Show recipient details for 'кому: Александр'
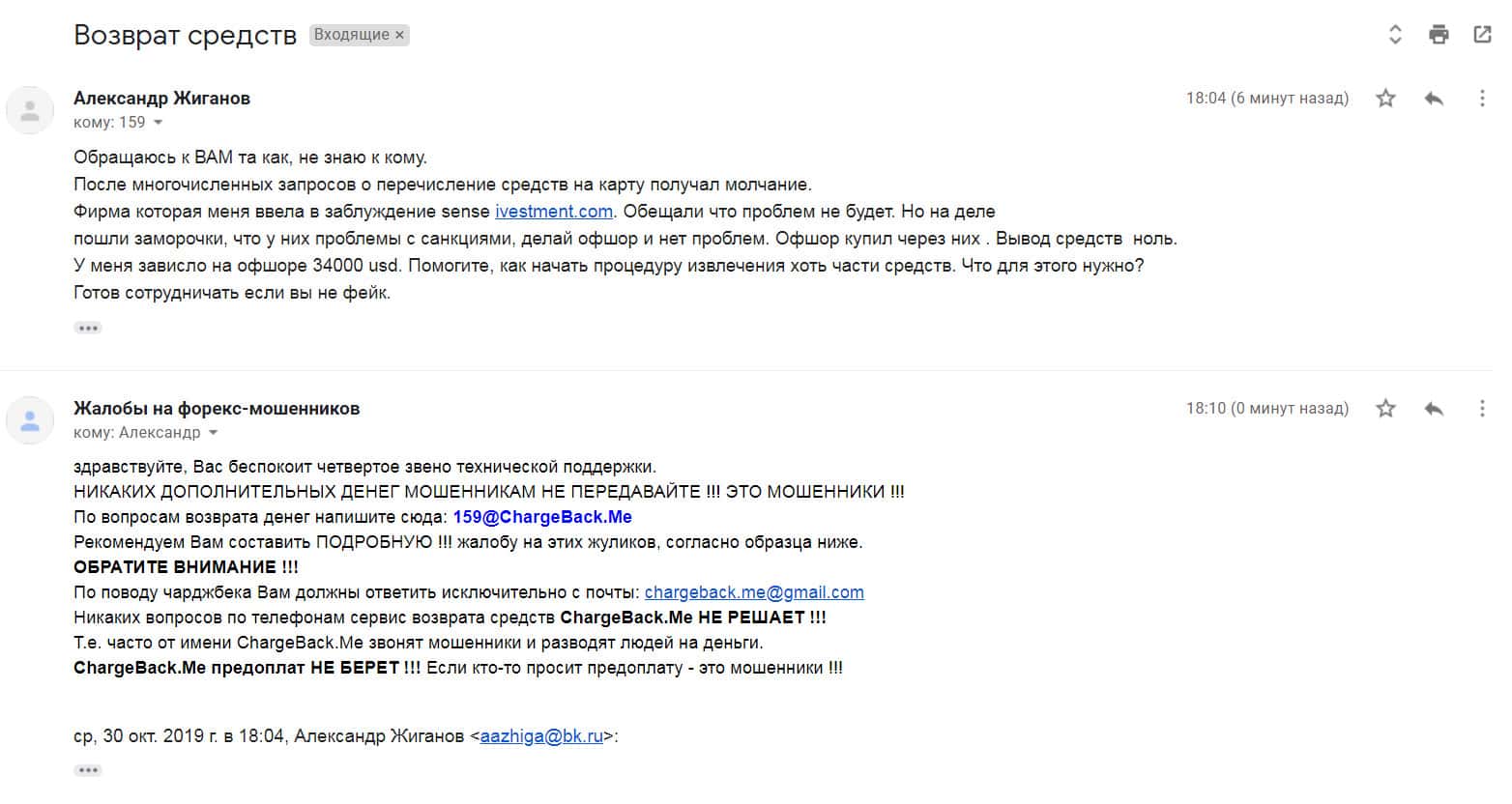Image resolution: width=1512 pixels, height=804 pixels. (x=214, y=433)
